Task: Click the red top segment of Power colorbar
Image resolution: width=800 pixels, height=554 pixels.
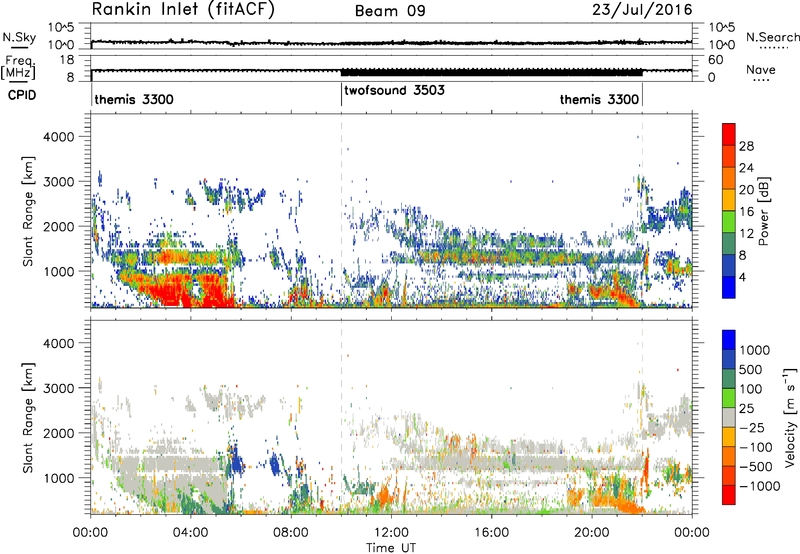Action: click(729, 134)
